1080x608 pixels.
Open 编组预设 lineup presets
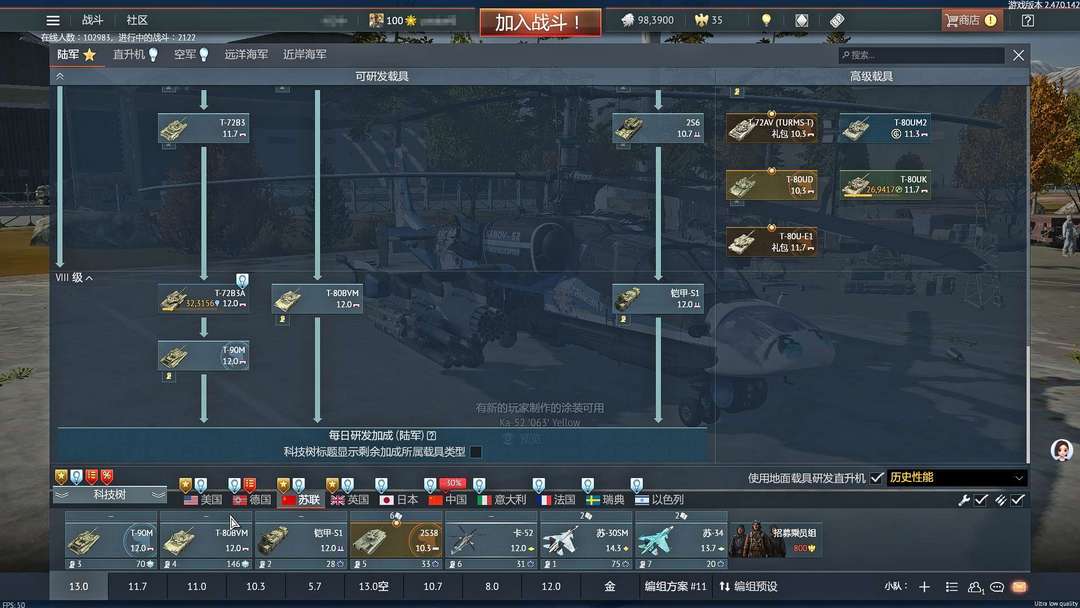tap(749, 587)
